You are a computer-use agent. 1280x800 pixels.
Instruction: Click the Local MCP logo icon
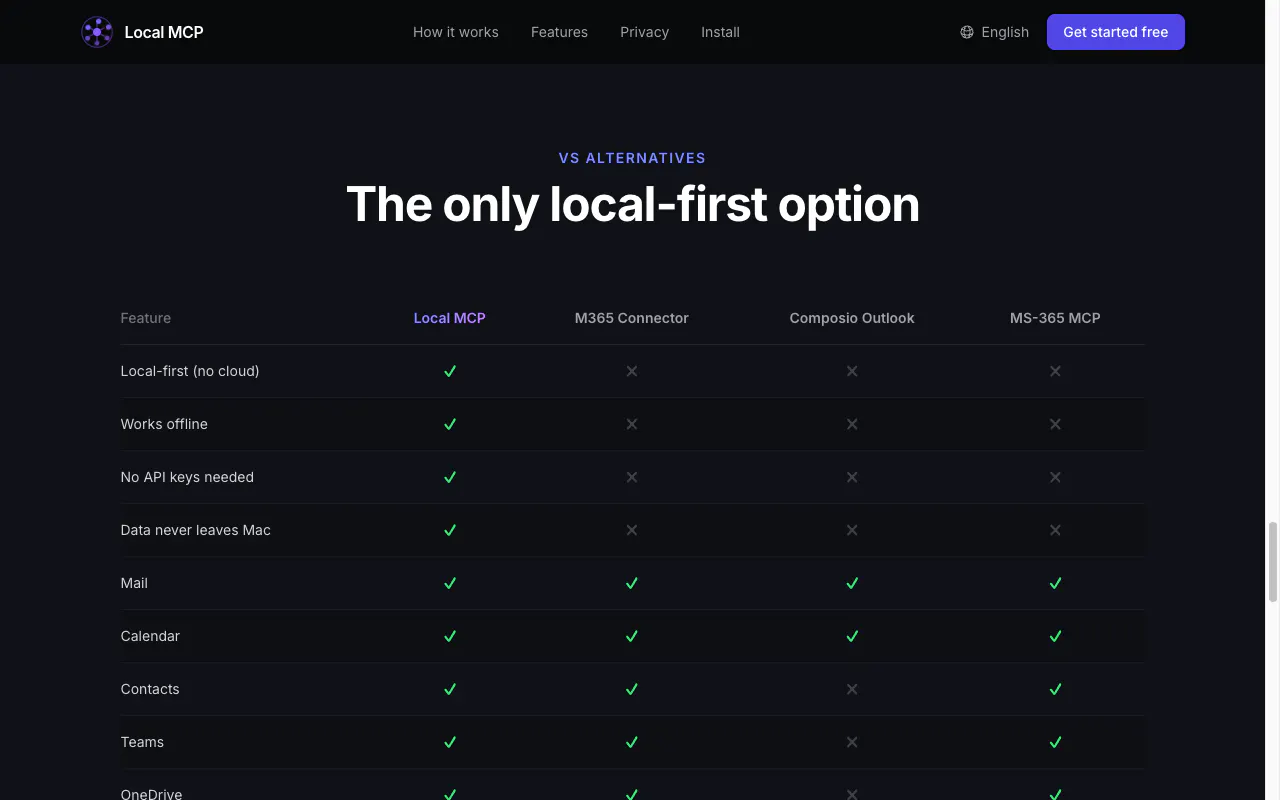(97, 32)
